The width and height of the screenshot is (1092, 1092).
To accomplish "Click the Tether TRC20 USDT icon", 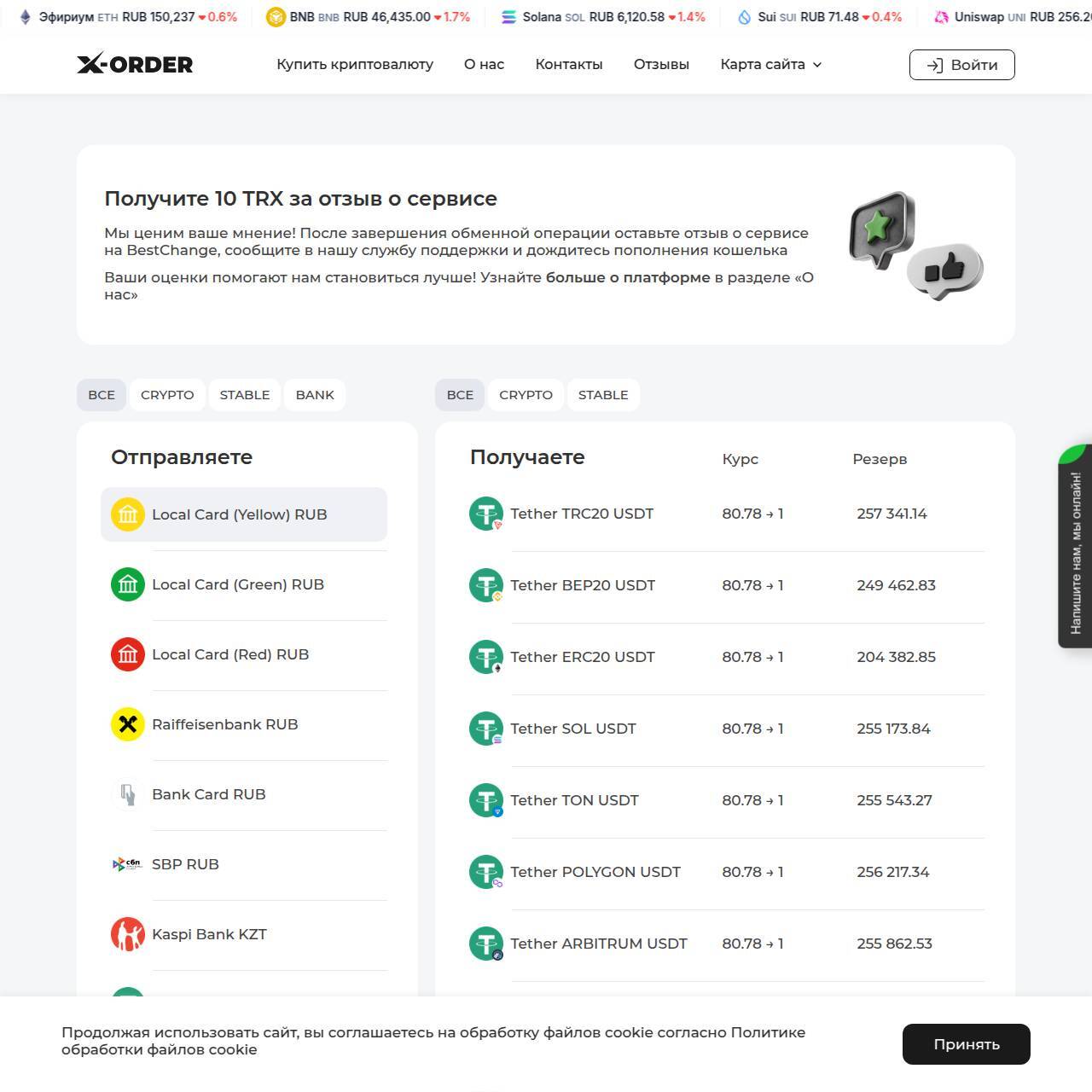I will tap(486, 514).
